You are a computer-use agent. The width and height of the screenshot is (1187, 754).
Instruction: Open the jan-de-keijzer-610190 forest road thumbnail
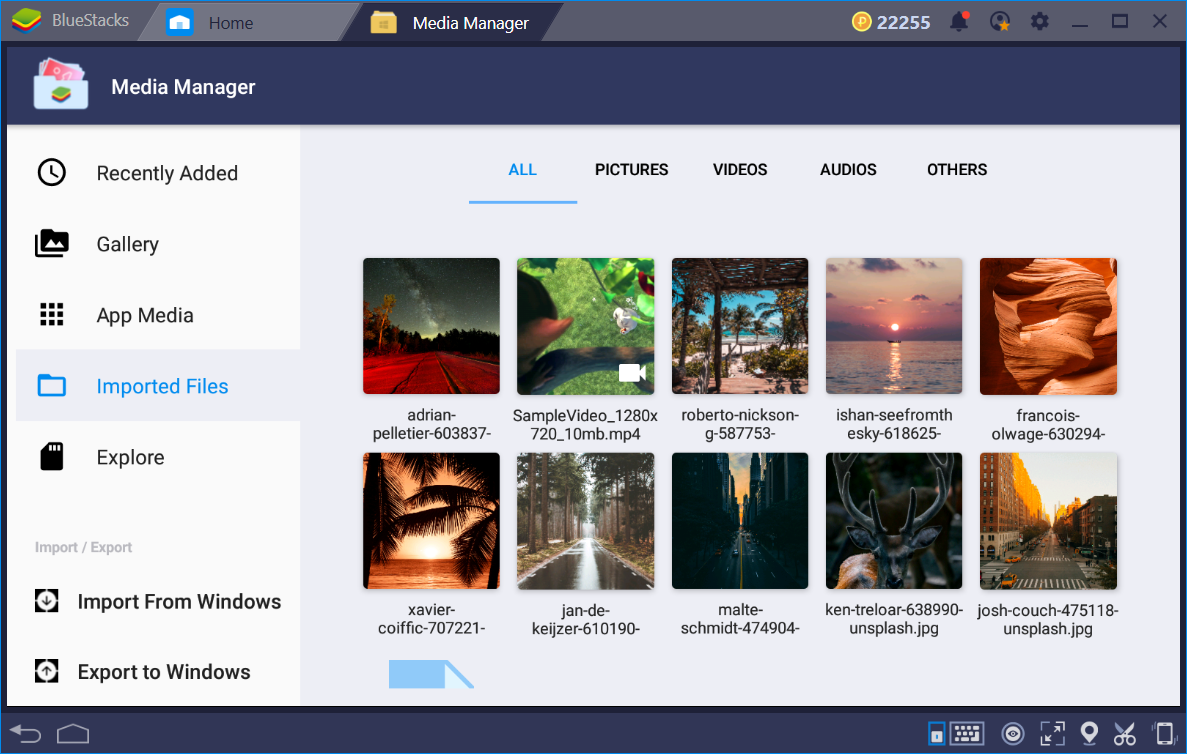click(x=585, y=521)
